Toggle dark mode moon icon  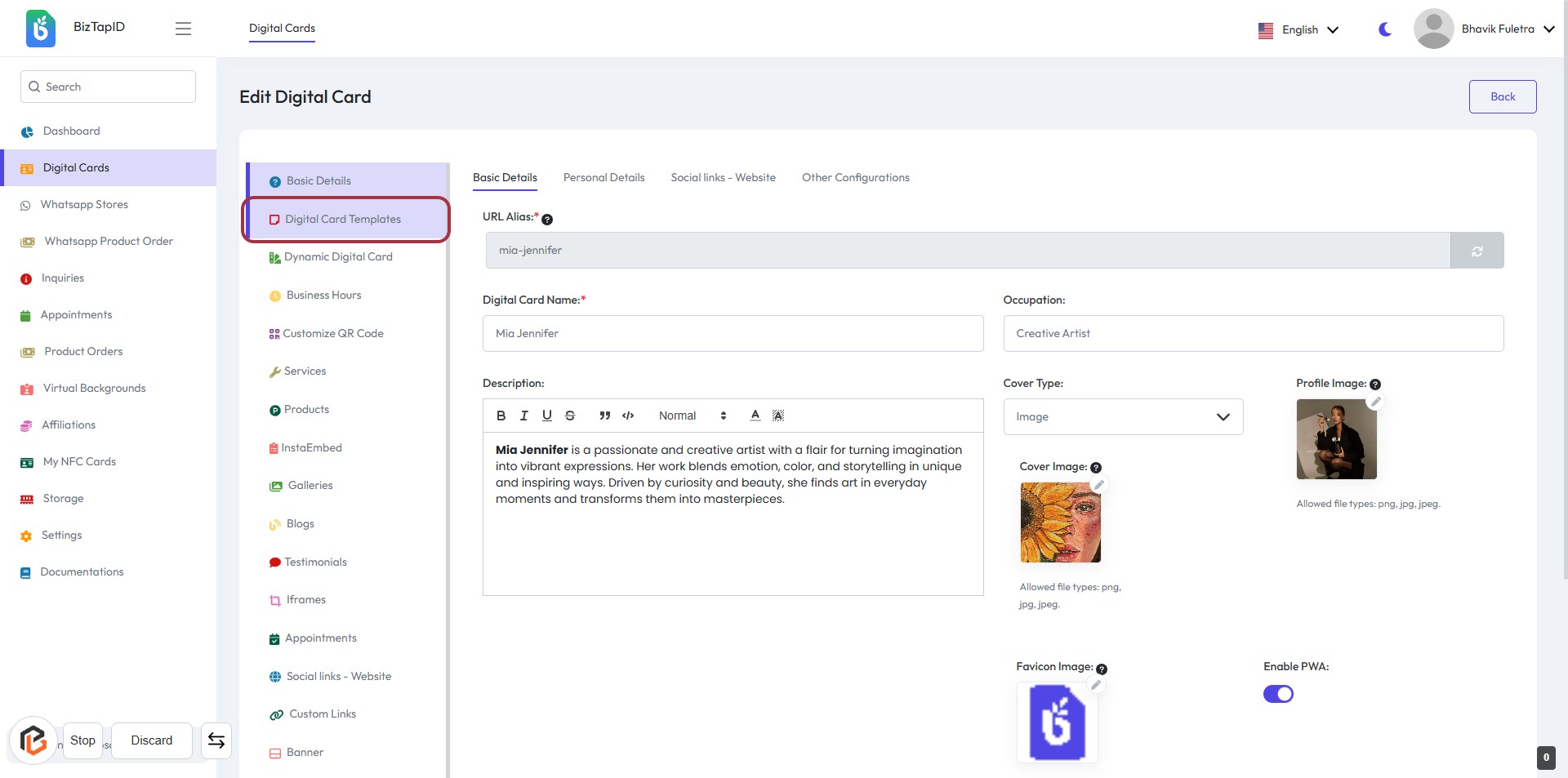click(x=1385, y=29)
